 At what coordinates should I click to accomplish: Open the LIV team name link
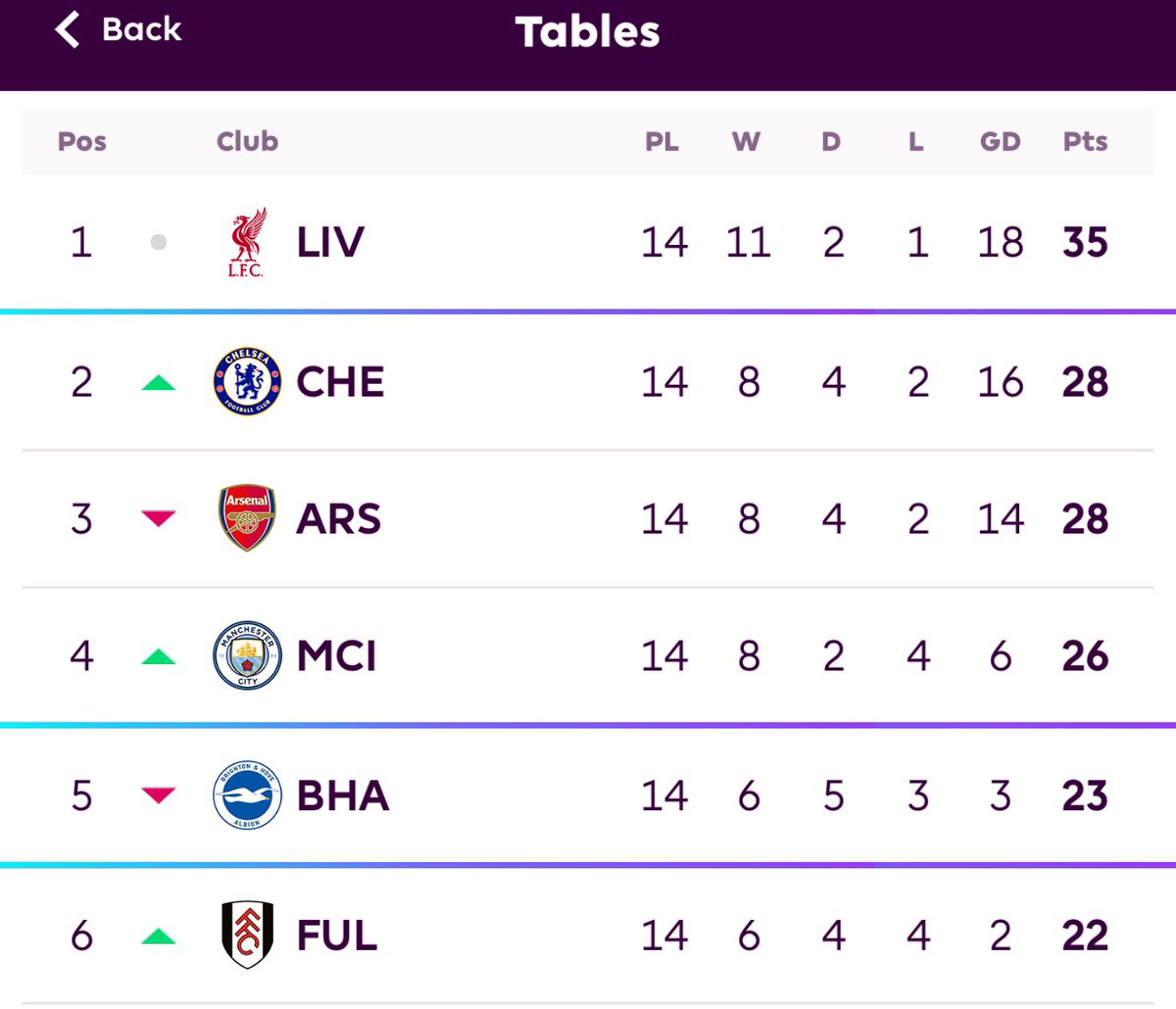330,242
